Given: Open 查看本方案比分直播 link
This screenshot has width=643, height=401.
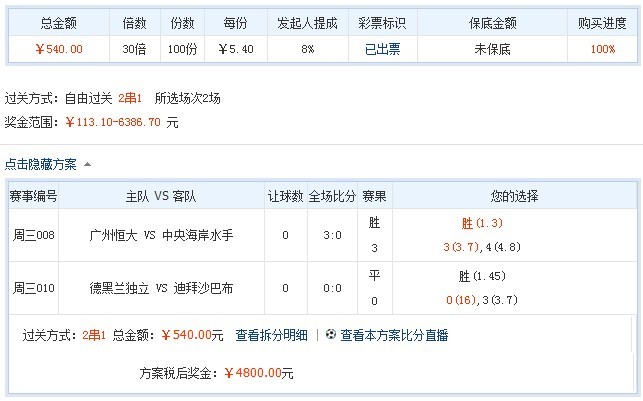Looking at the screenshot, I should 394,335.
